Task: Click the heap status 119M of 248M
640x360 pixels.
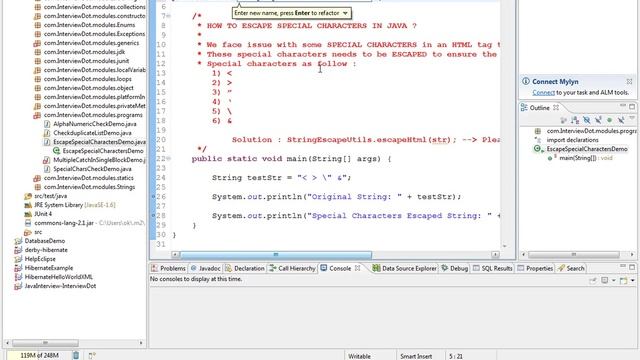Action: coord(39,356)
